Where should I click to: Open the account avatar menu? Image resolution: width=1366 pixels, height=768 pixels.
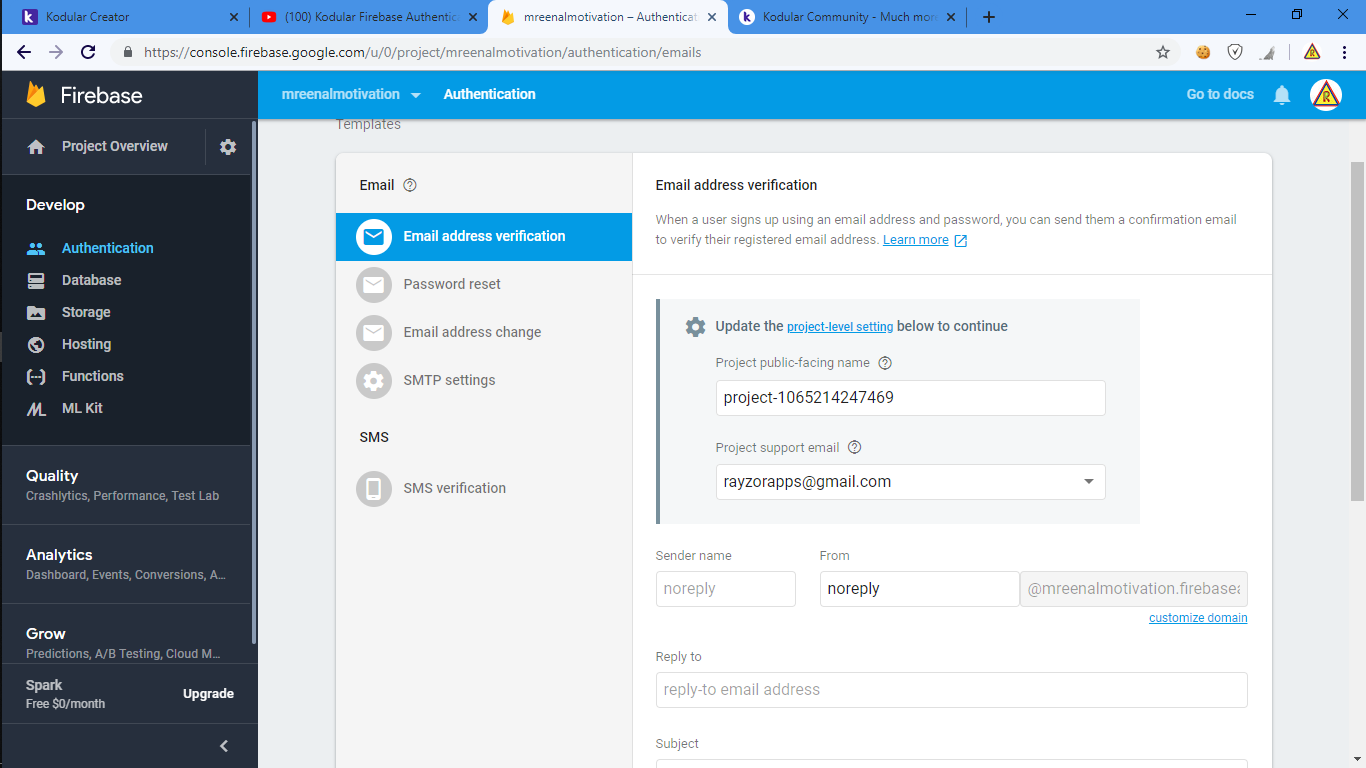pos(1326,95)
